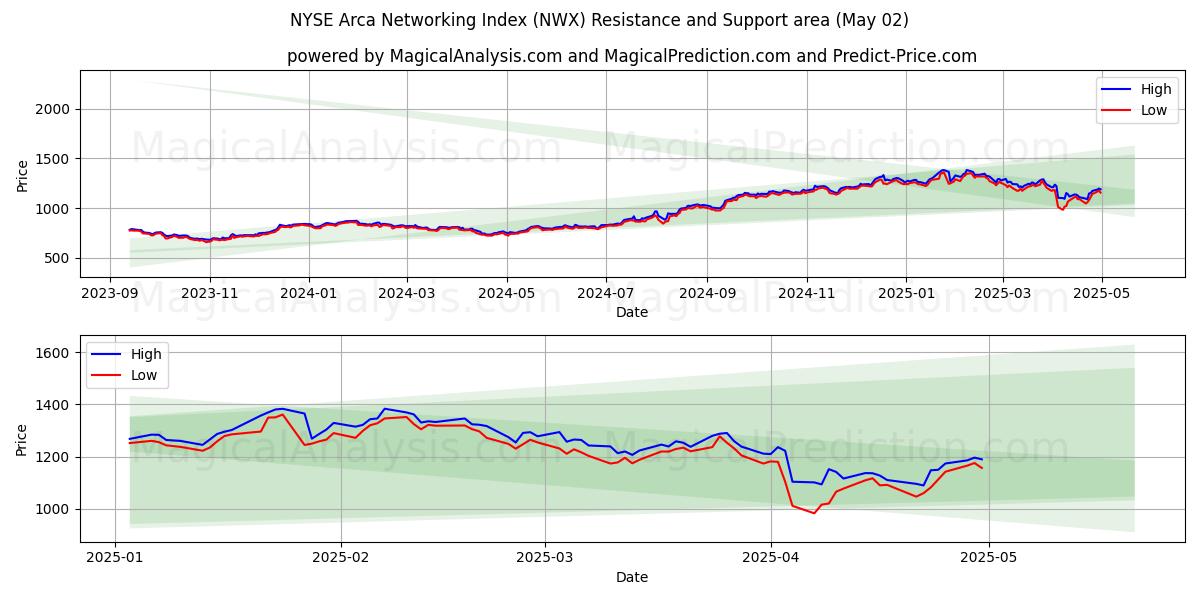1200x600 pixels.
Task: Click 'High' in the top chart legend
Action: pos(1156,89)
